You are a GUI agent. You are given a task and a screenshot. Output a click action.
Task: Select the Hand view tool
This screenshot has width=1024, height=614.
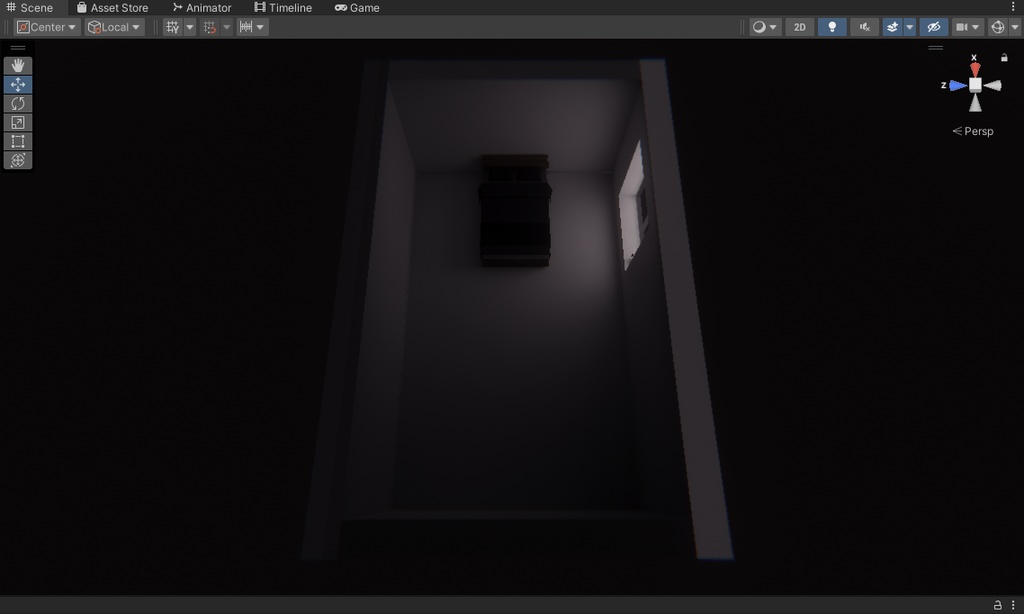(x=17, y=64)
